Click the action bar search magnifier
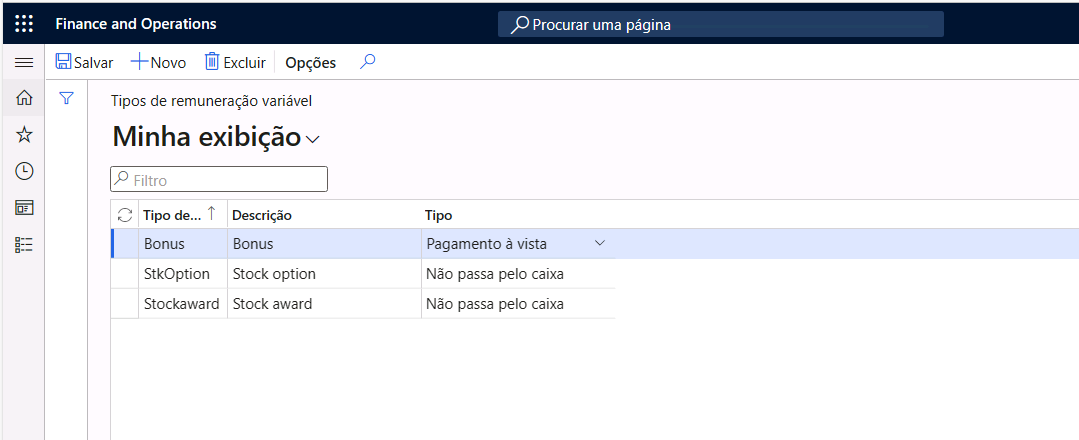Image resolution: width=1079 pixels, height=440 pixels. (x=368, y=62)
